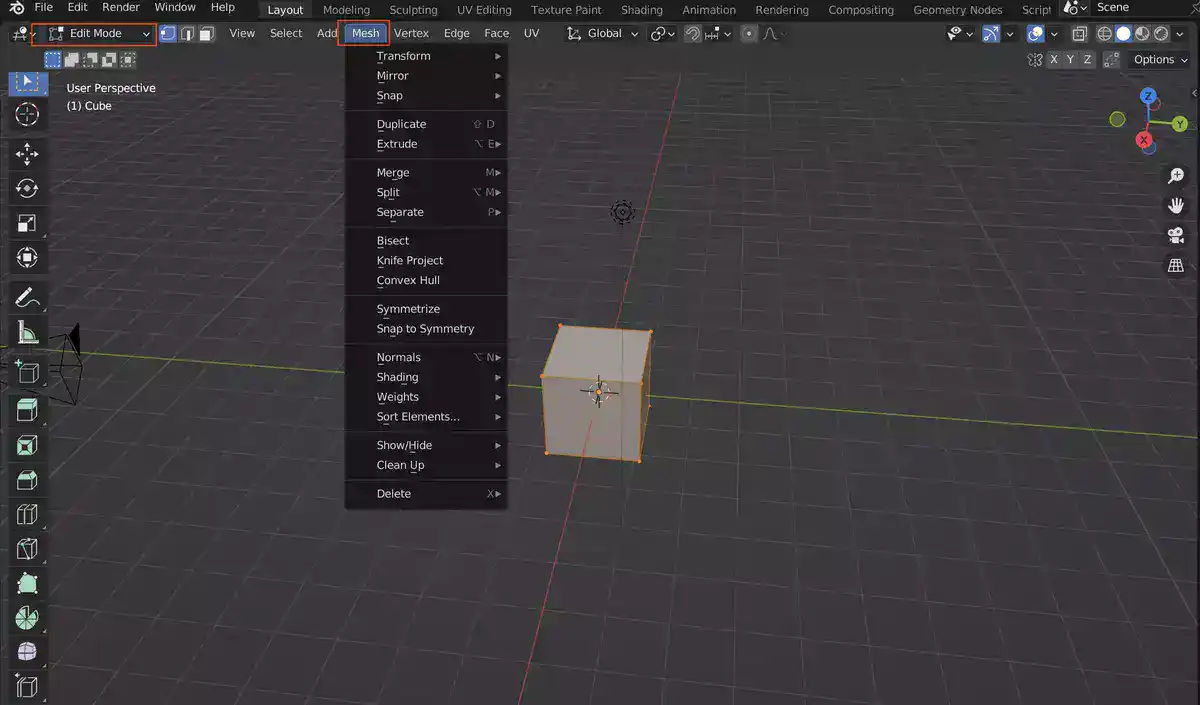The width and height of the screenshot is (1200, 705).
Task: Enable edge select mode
Action: [187, 33]
